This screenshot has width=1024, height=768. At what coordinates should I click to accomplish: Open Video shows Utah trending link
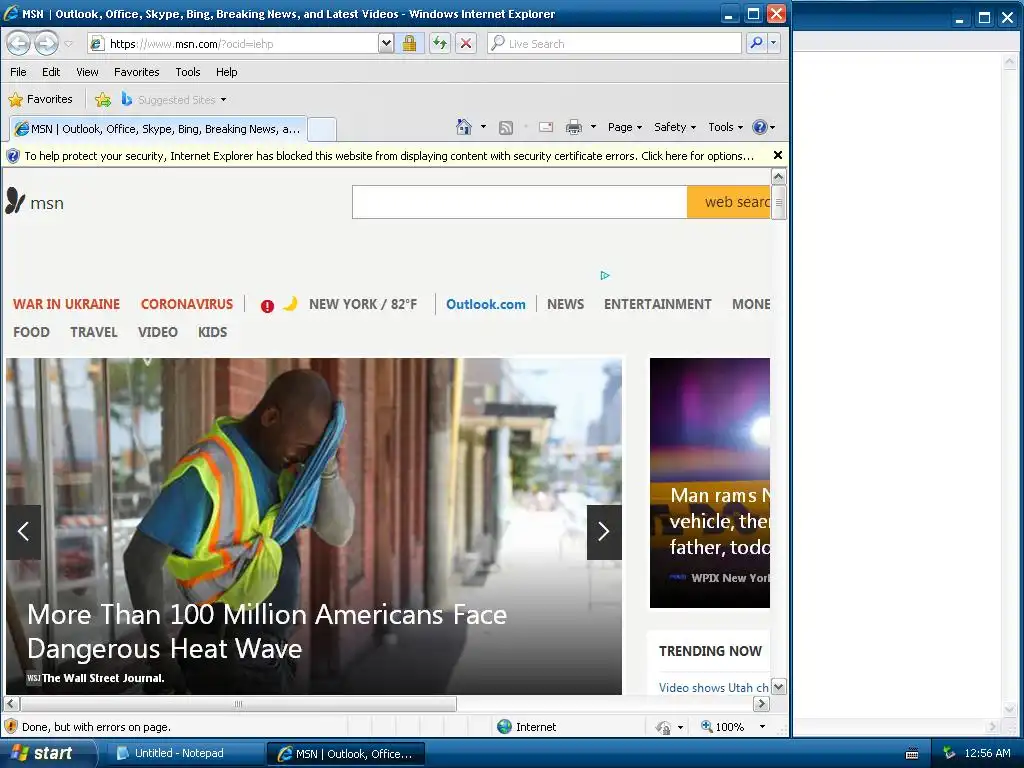click(x=714, y=688)
